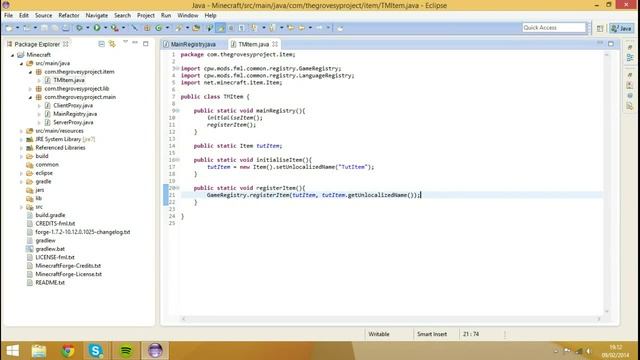
Task: Start Debug with the bug icon
Action: [79, 28]
